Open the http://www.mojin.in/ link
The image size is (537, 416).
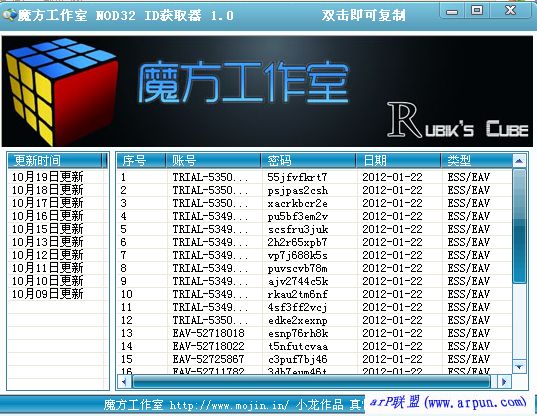click(x=229, y=406)
